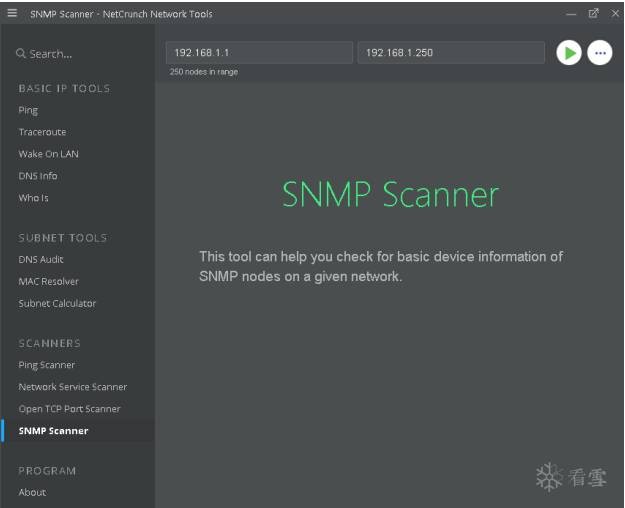Click the green Start scan play button
625x508 pixels.
coord(568,53)
